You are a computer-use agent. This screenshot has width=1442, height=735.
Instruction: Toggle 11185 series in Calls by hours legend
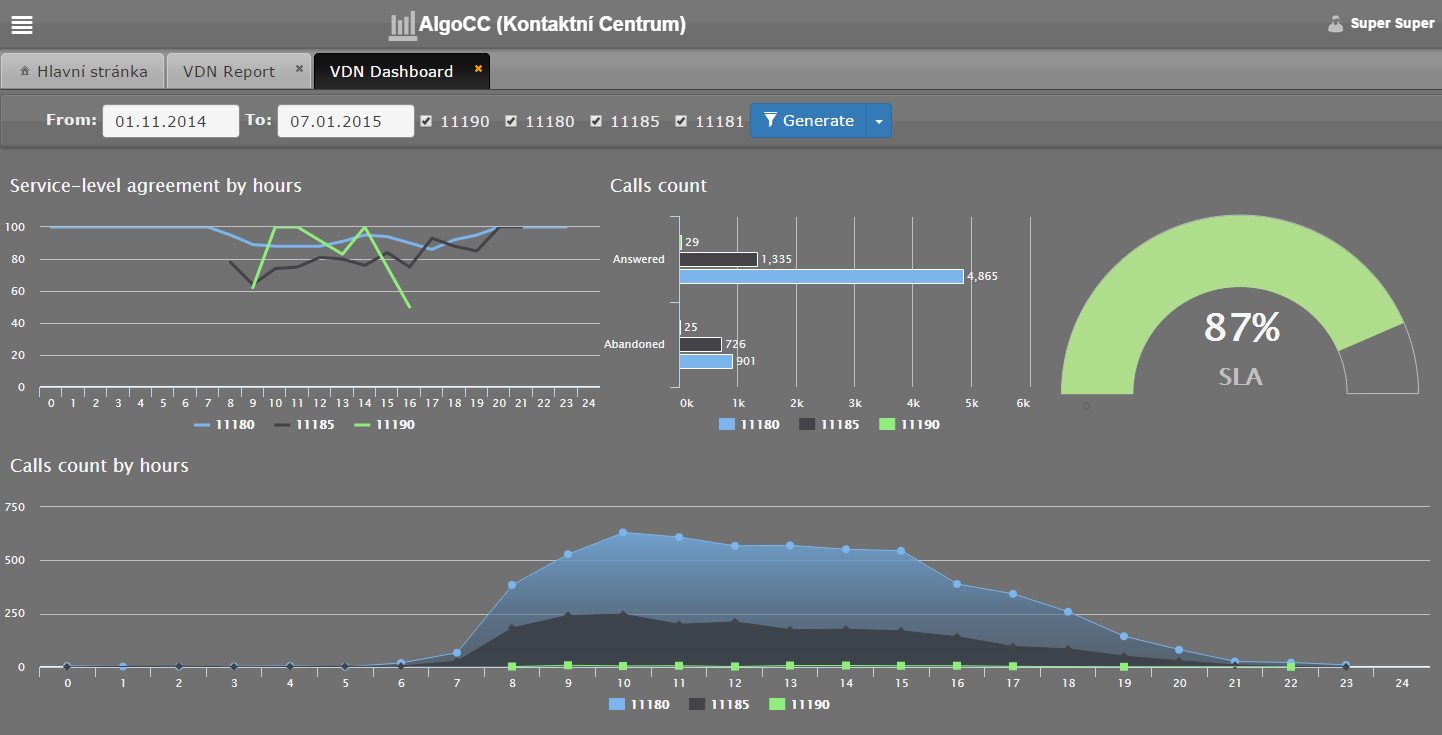pos(718,704)
